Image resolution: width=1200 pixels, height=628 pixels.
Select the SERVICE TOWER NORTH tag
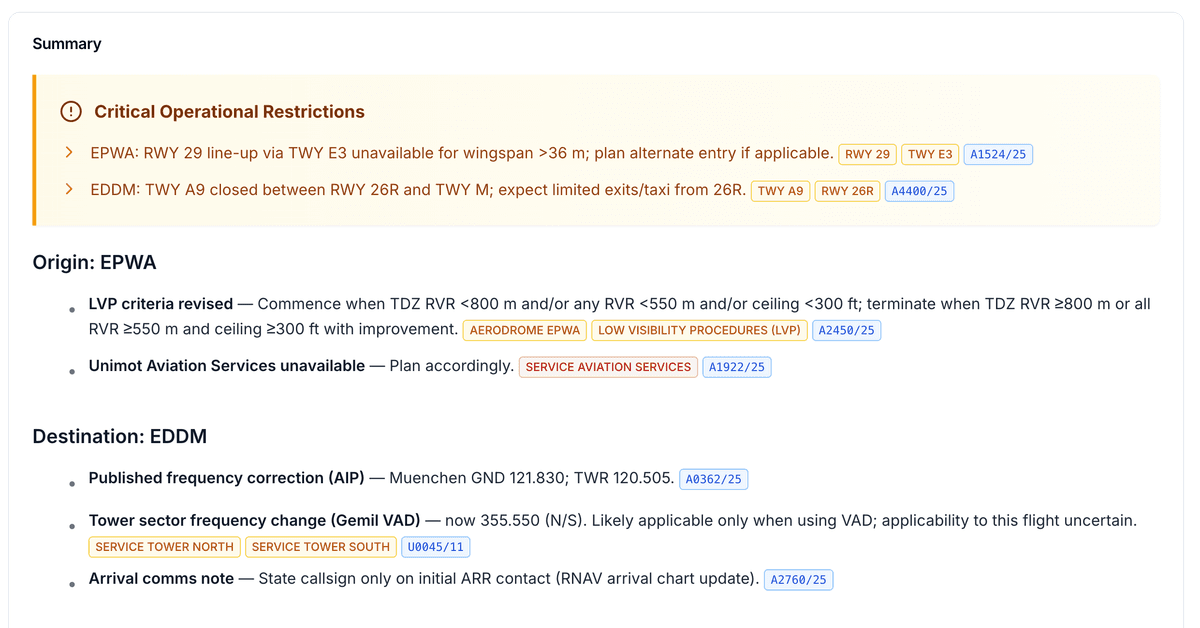point(164,546)
